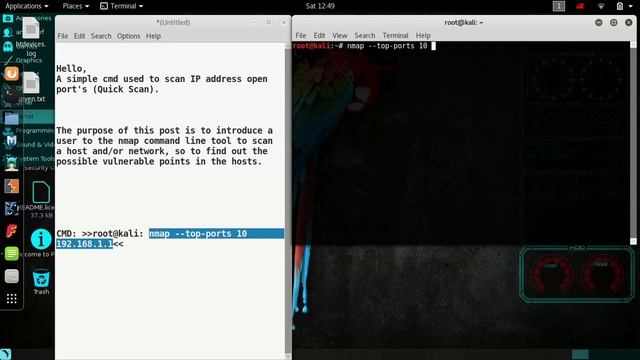Click the red recording indicator in top bar
The width and height of the screenshot is (640, 360).
pos(580,6)
